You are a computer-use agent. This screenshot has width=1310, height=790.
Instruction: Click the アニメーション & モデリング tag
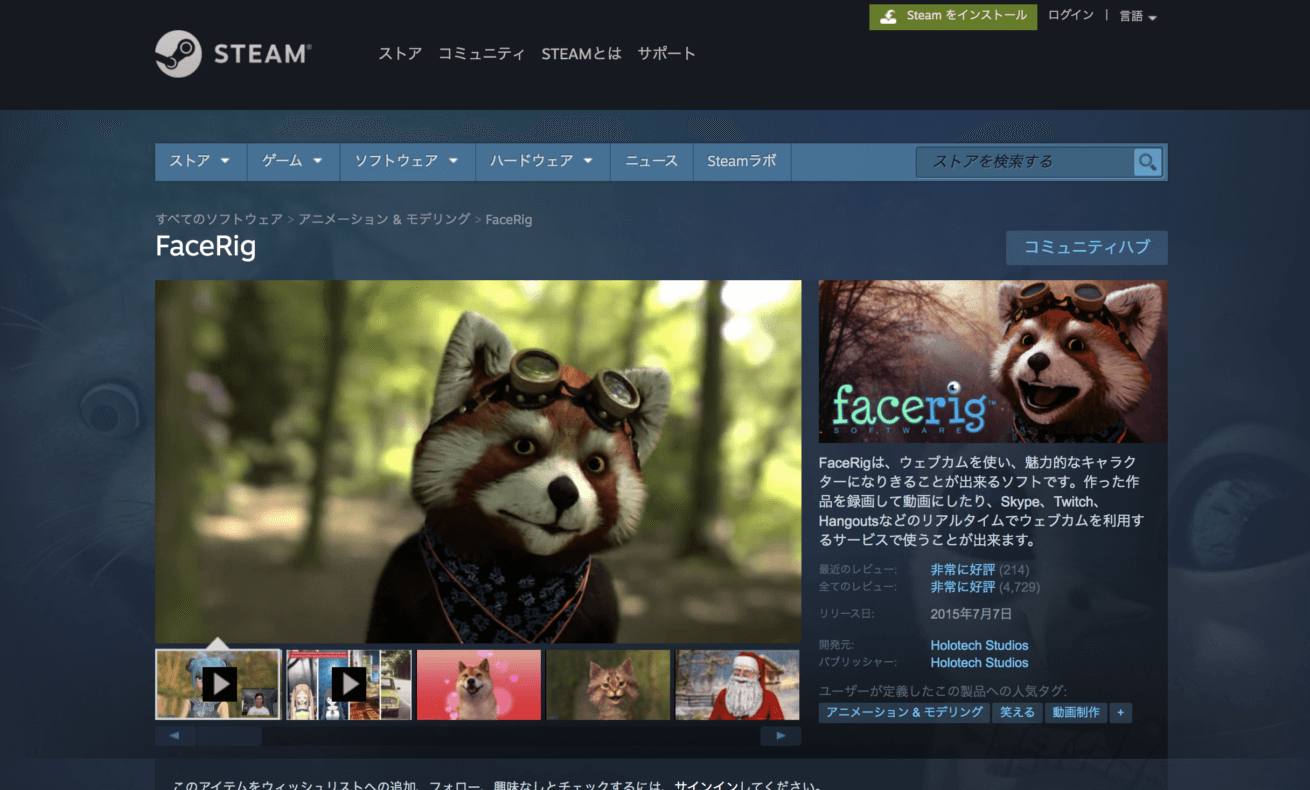coord(905,712)
